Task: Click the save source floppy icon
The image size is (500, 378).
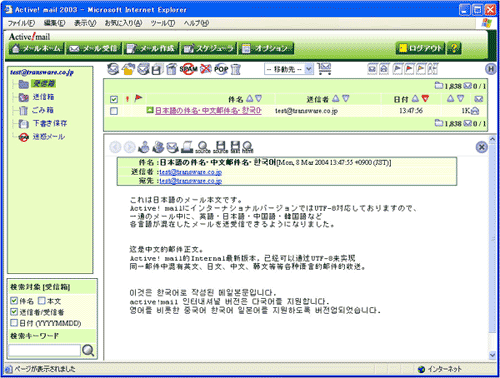Action: (x=220, y=147)
